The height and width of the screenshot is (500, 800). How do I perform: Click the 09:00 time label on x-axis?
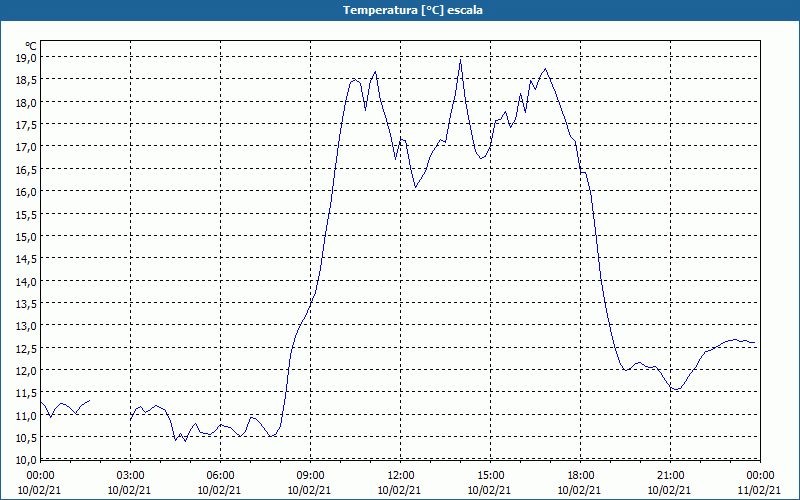pos(310,476)
